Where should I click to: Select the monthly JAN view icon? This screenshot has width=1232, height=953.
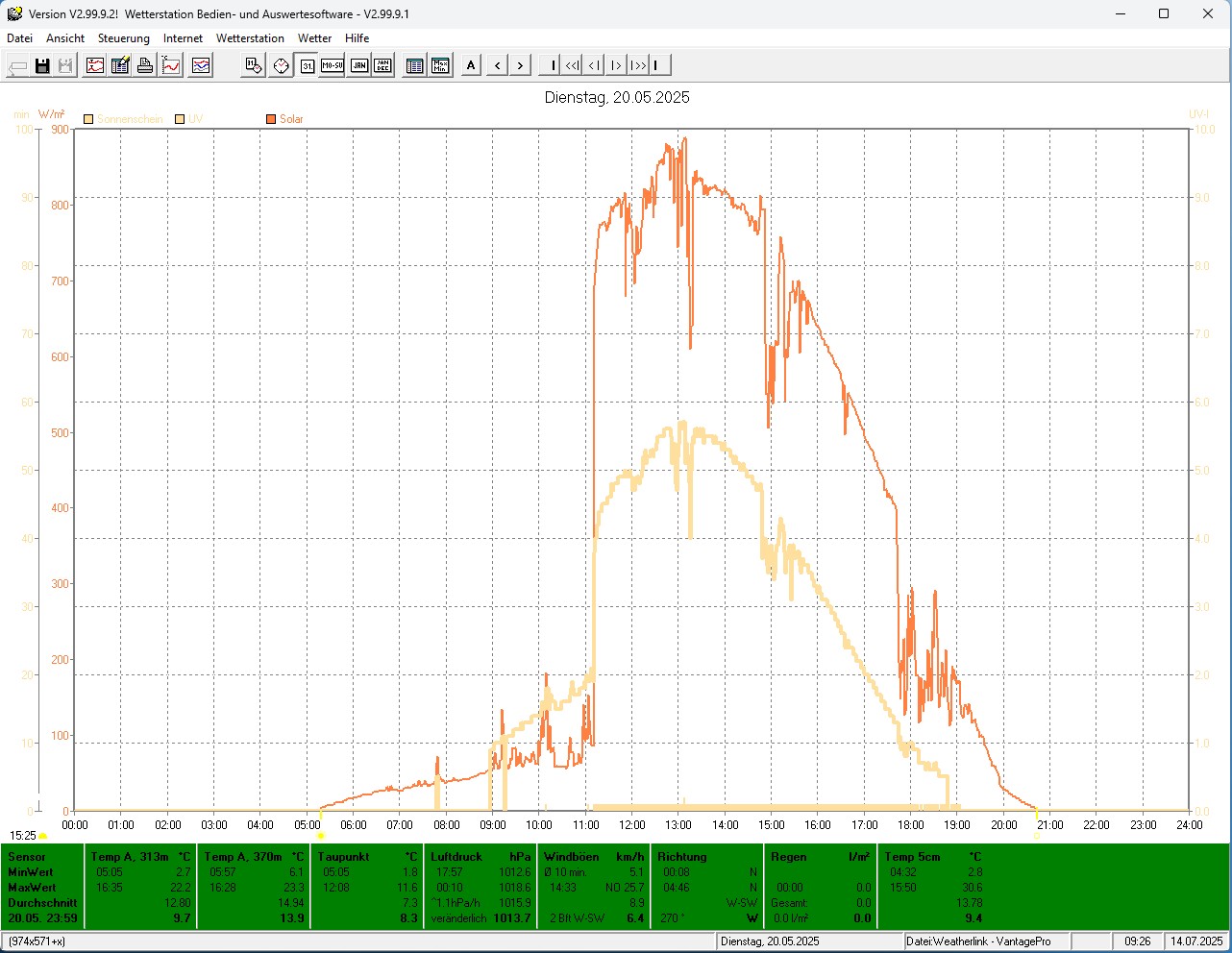pyautogui.click(x=358, y=65)
